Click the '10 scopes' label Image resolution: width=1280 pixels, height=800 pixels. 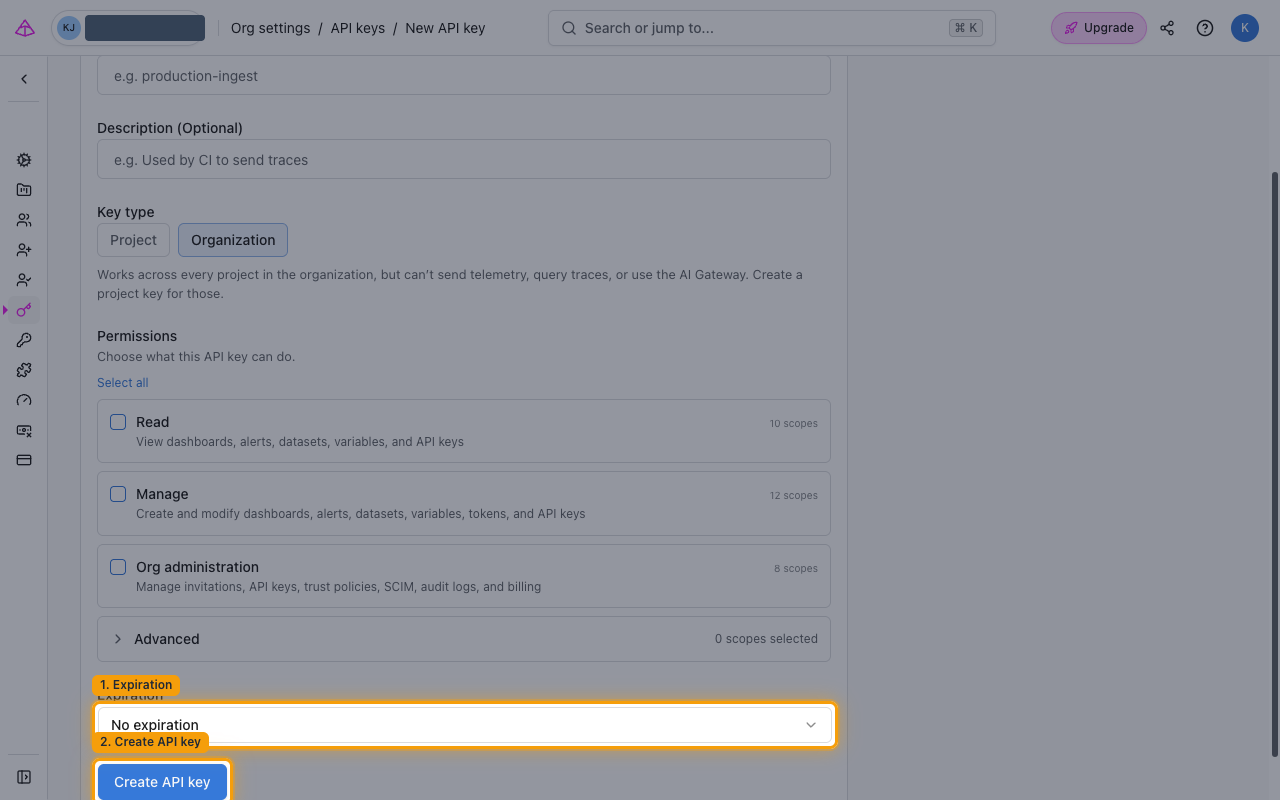coord(794,423)
